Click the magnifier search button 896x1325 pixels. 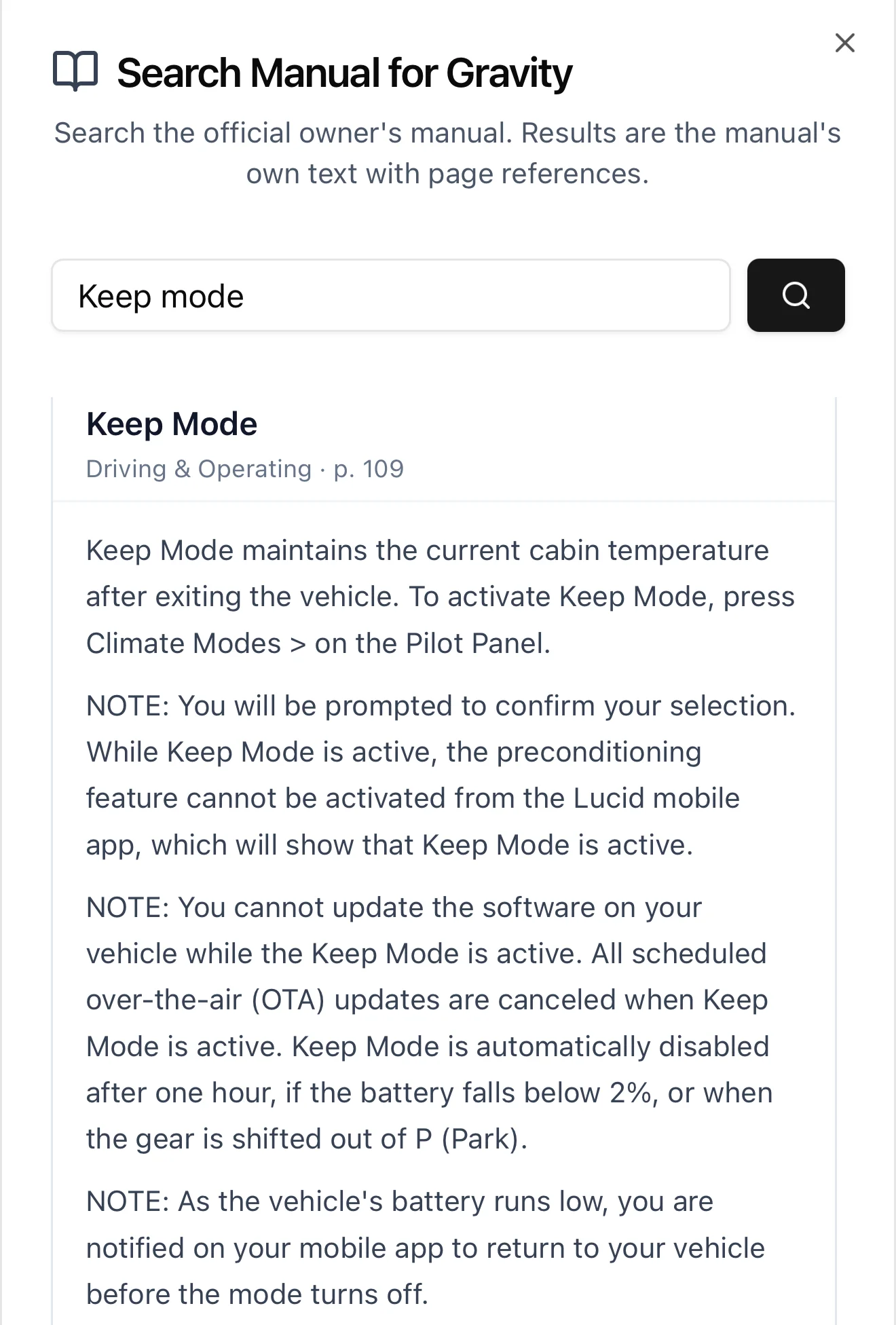796,295
